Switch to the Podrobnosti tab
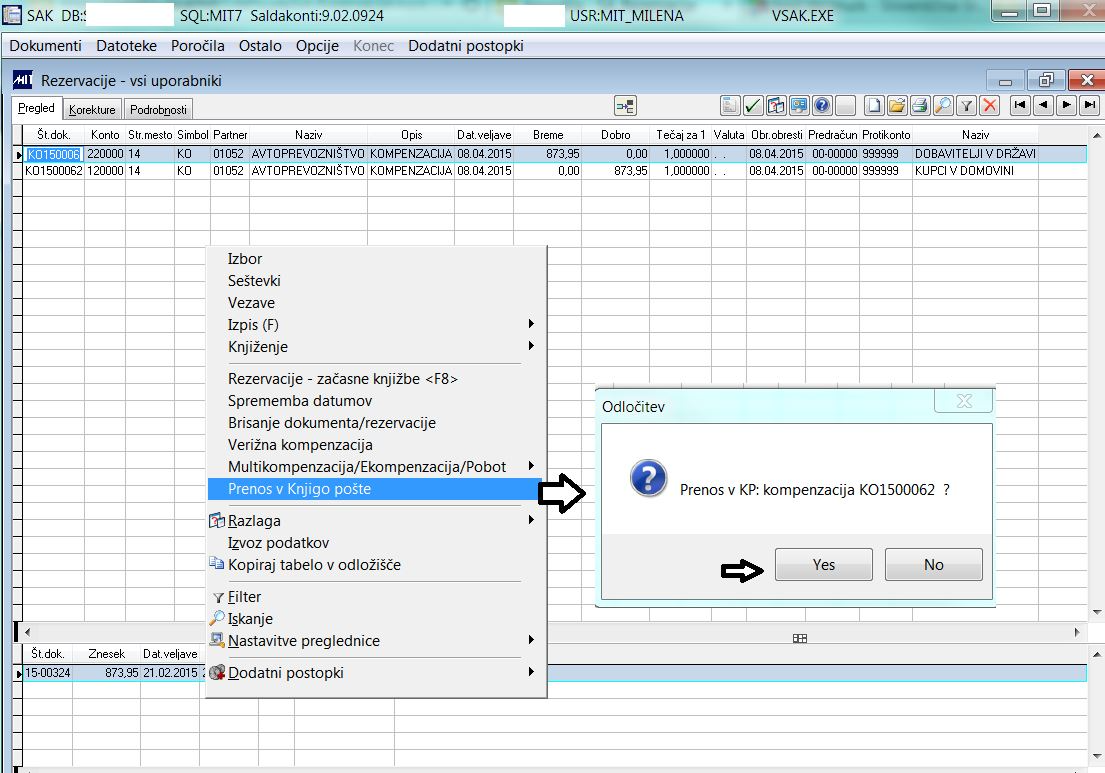 [158, 110]
